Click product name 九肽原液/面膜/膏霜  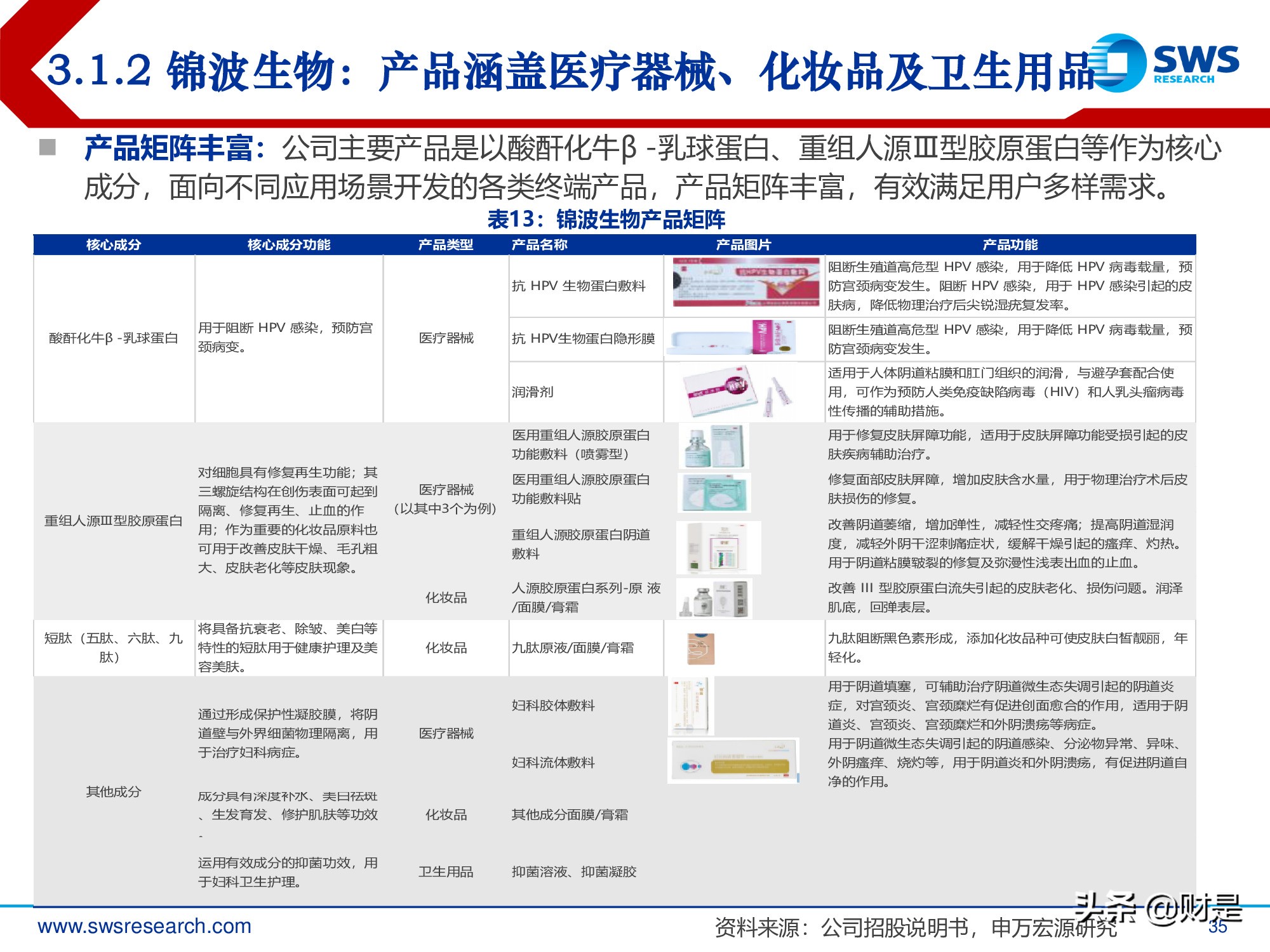pyautogui.click(x=573, y=648)
